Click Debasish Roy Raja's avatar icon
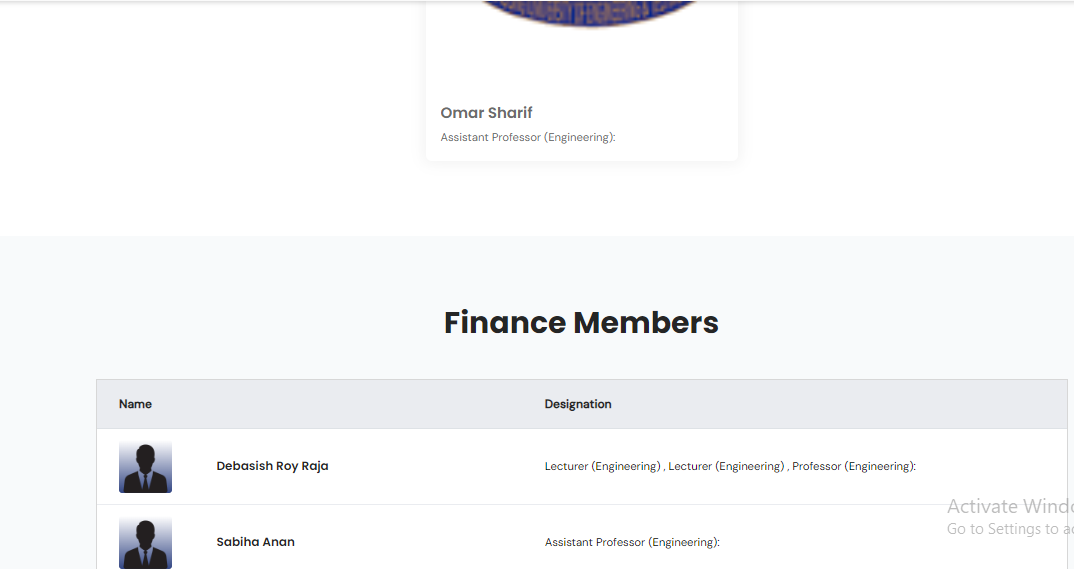 click(x=145, y=467)
